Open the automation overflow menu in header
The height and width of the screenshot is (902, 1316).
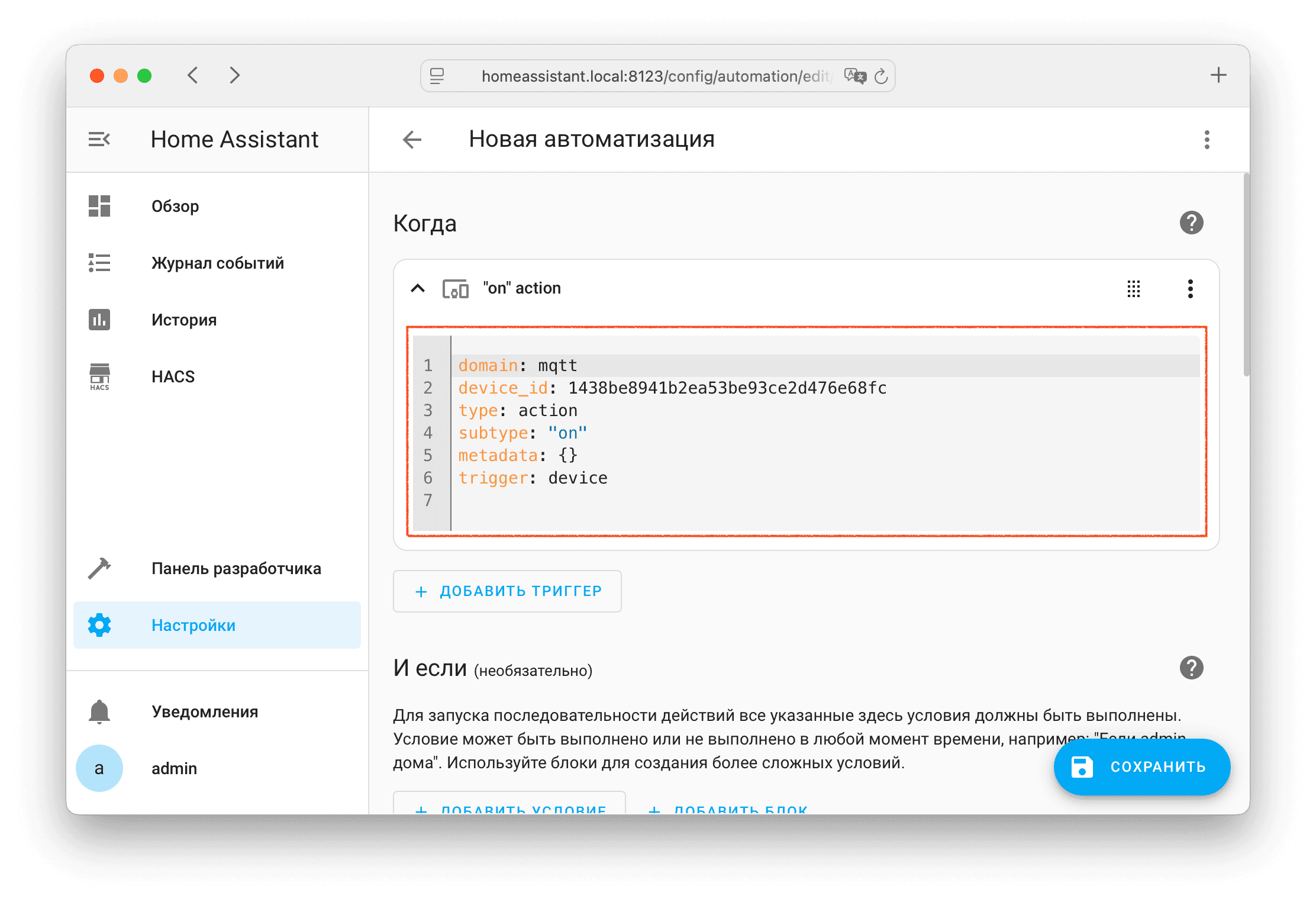tap(1207, 140)
